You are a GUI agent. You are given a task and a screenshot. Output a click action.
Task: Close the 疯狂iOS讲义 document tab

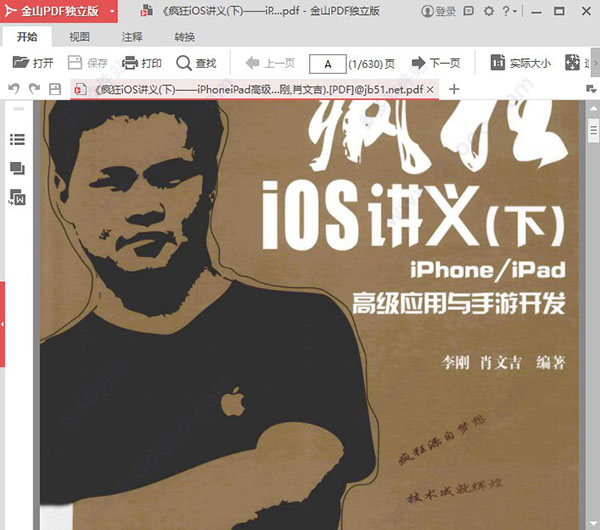430,89
